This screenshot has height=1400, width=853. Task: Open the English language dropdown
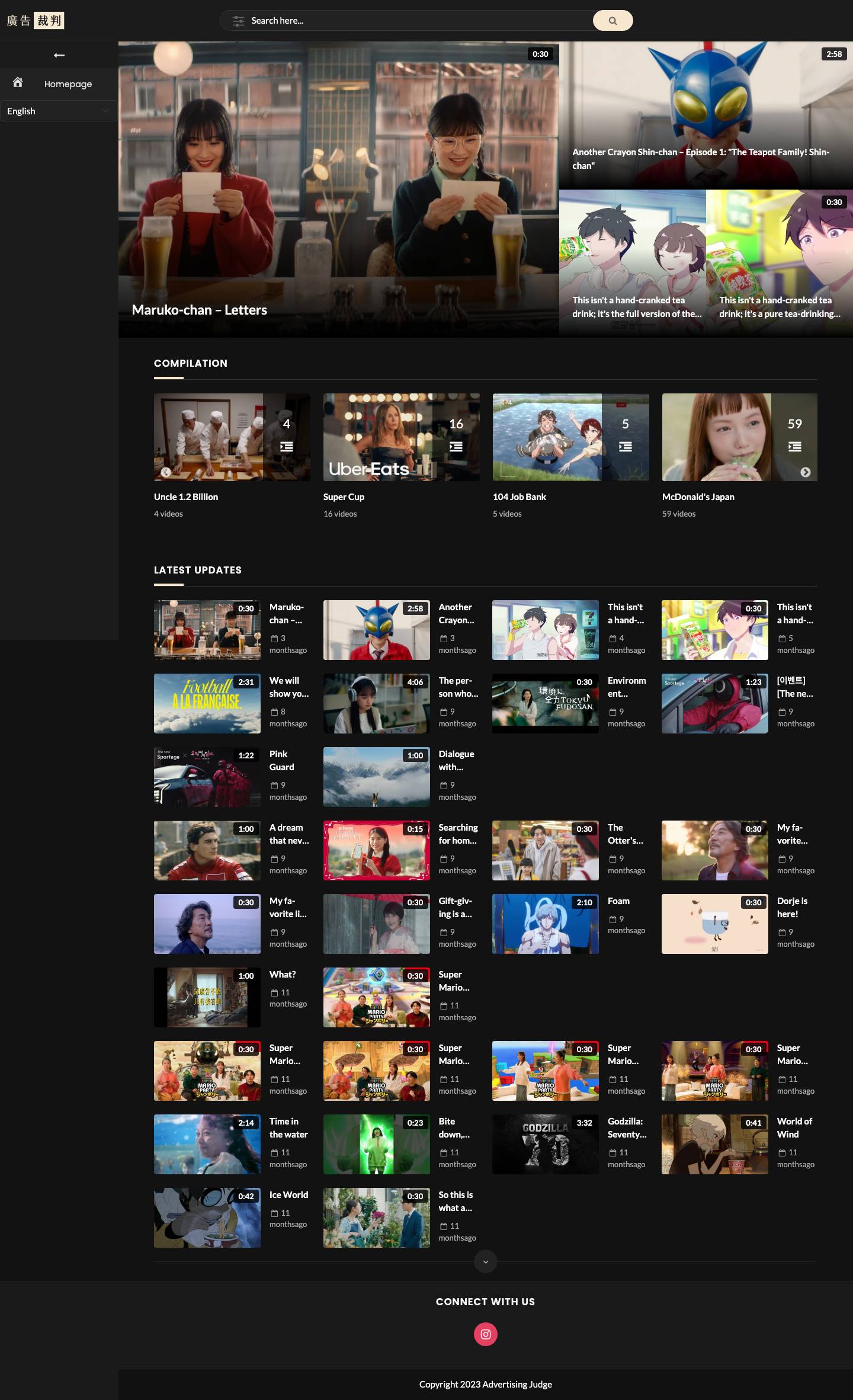click(59, 111)
